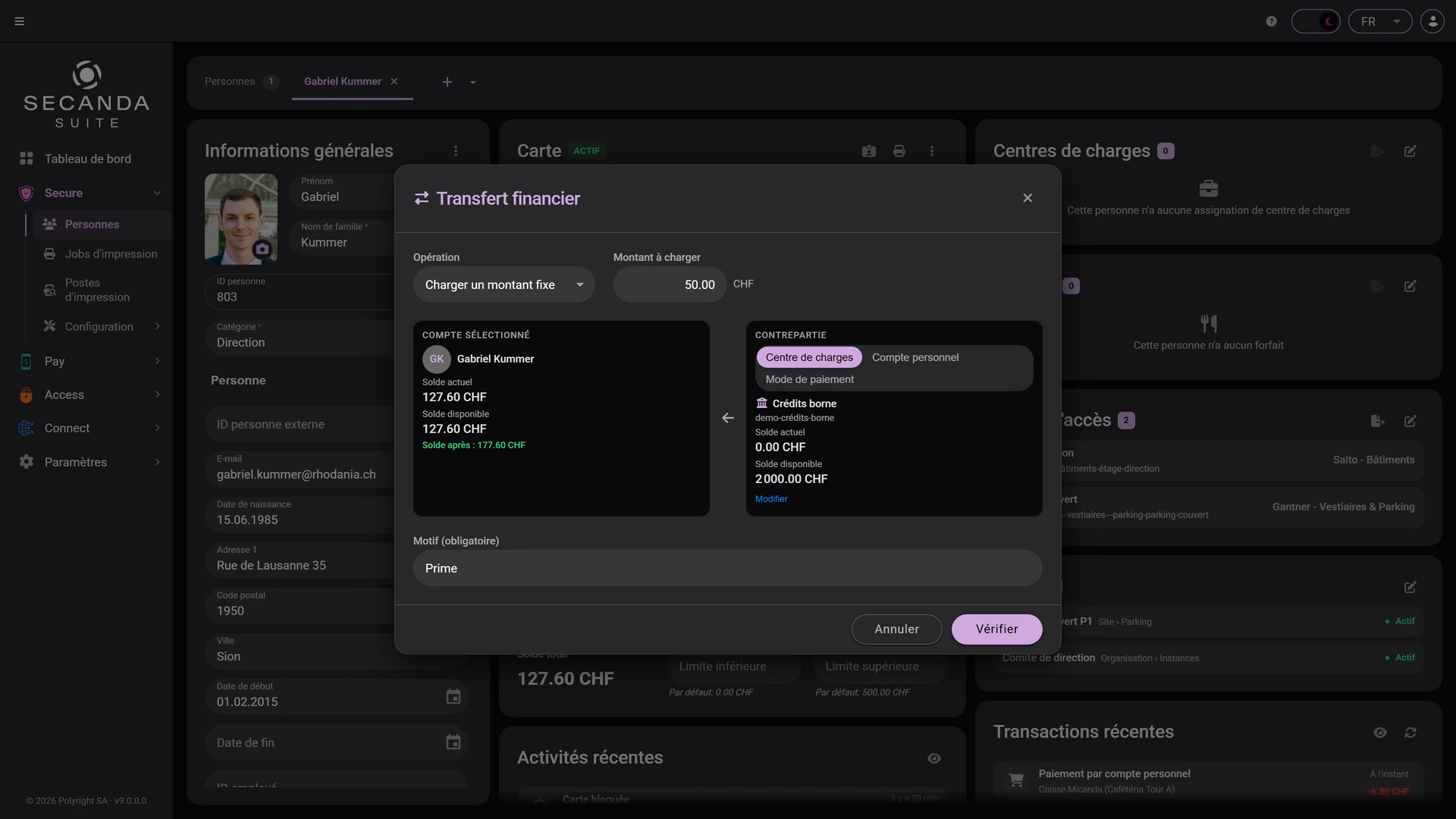
Task: Click the Motif field containing Prime
Action: coord(728,568)
